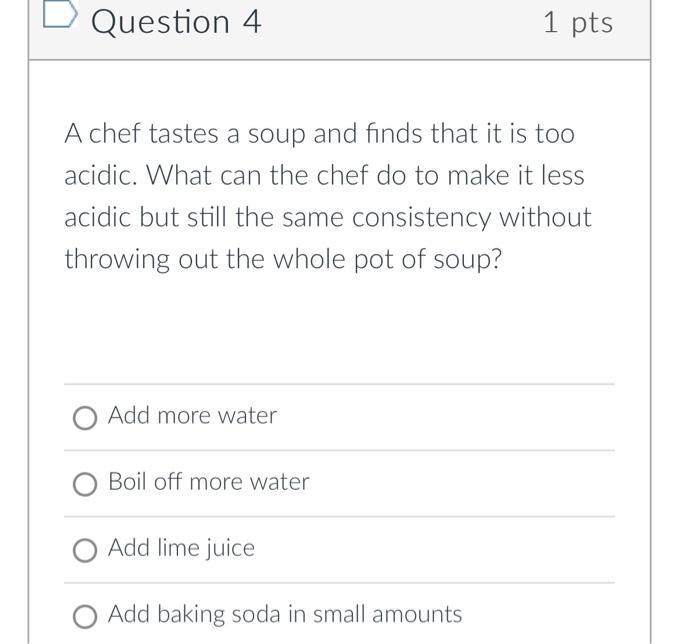Viewport: 700px width, 644px height.
Task: Click the 'Add lime juice' answer label
Action: 181,548
